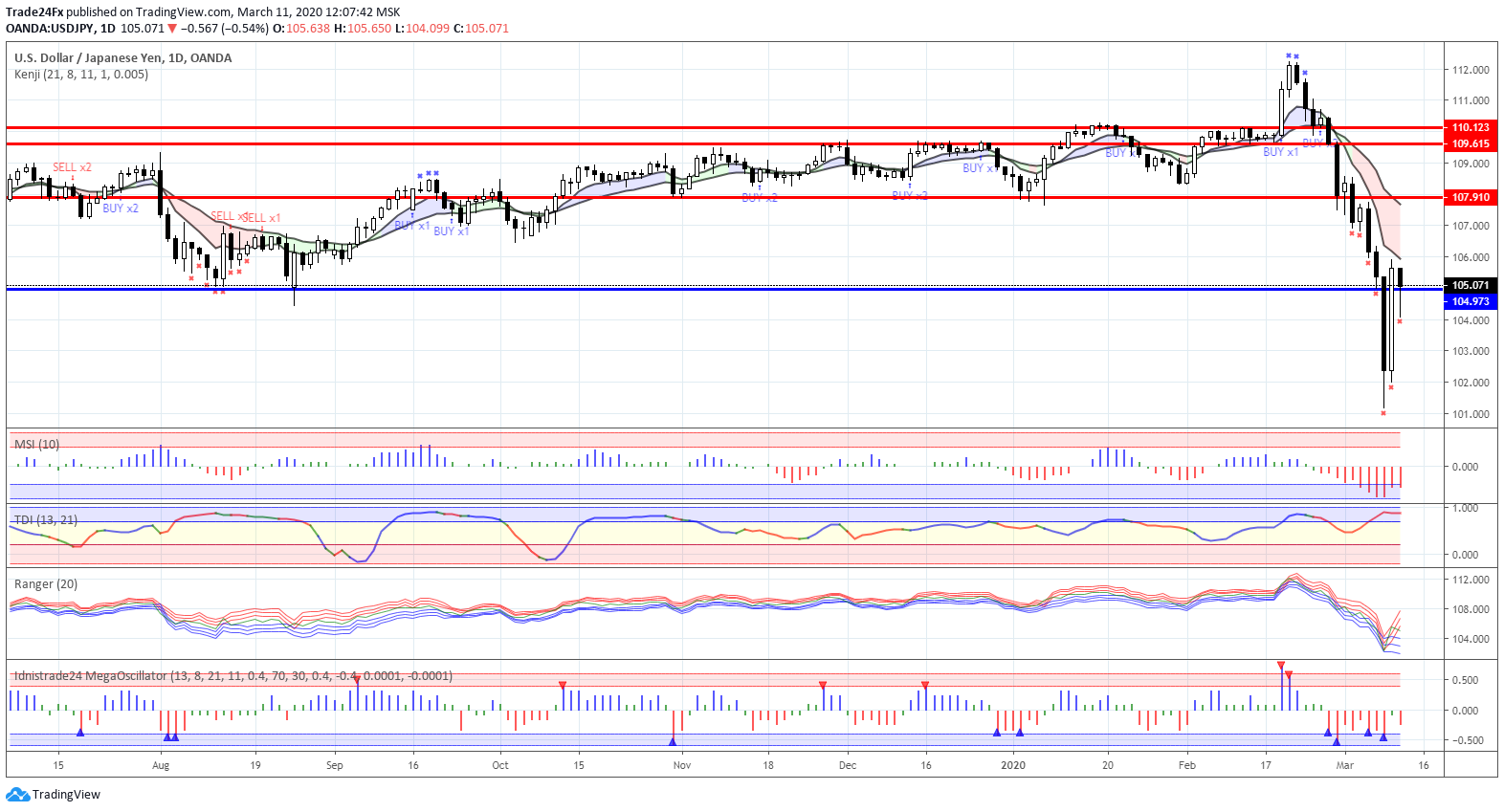
Task: Click the TradingView logo icon
Action: (x=17, y=795)
